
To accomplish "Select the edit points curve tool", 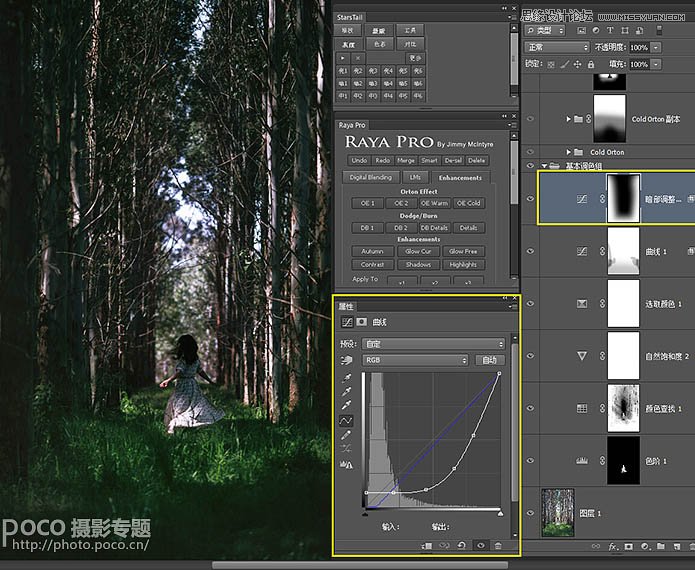I will coord(346,420).
